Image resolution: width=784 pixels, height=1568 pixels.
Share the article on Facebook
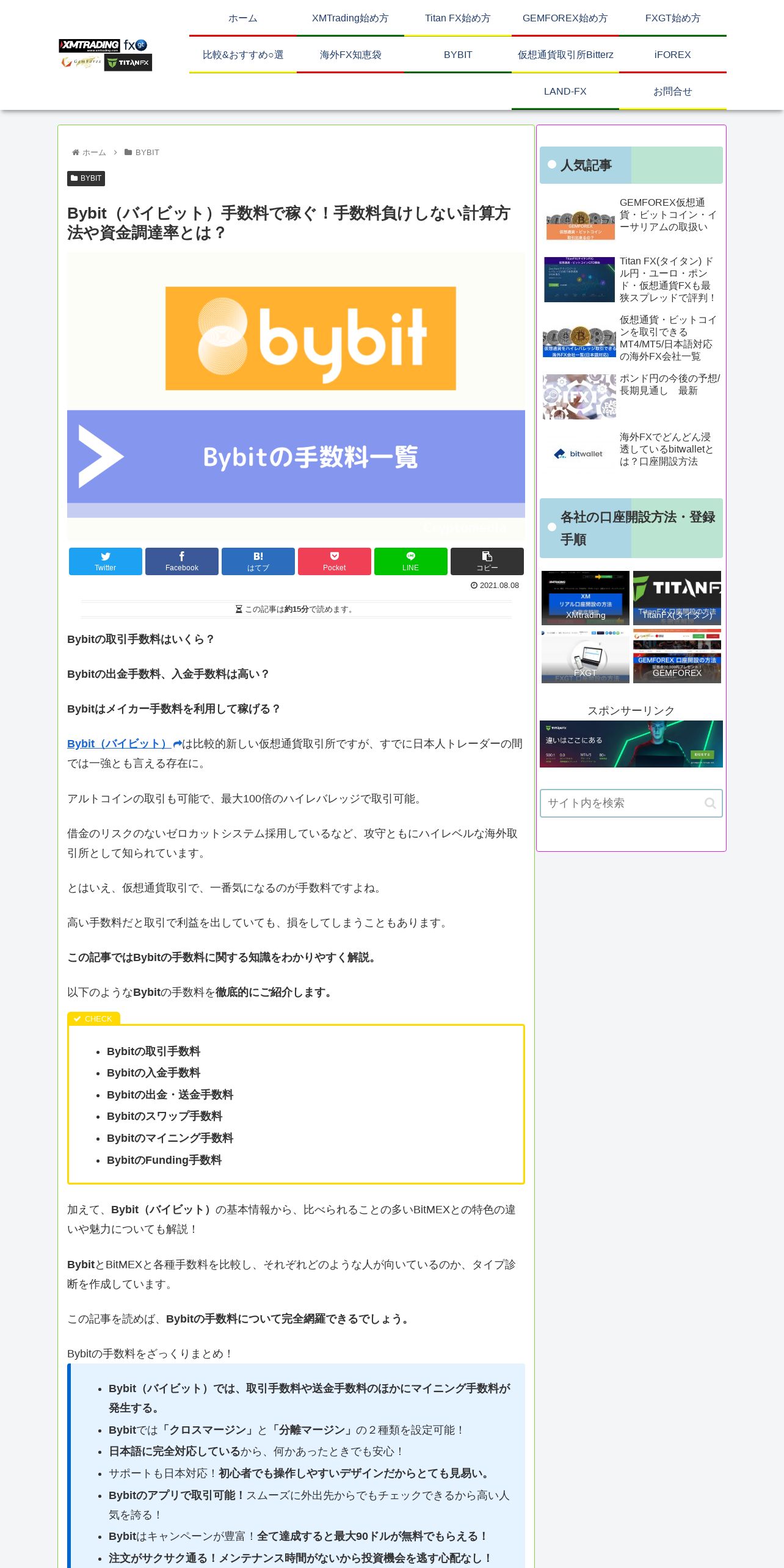coord(182,561)
